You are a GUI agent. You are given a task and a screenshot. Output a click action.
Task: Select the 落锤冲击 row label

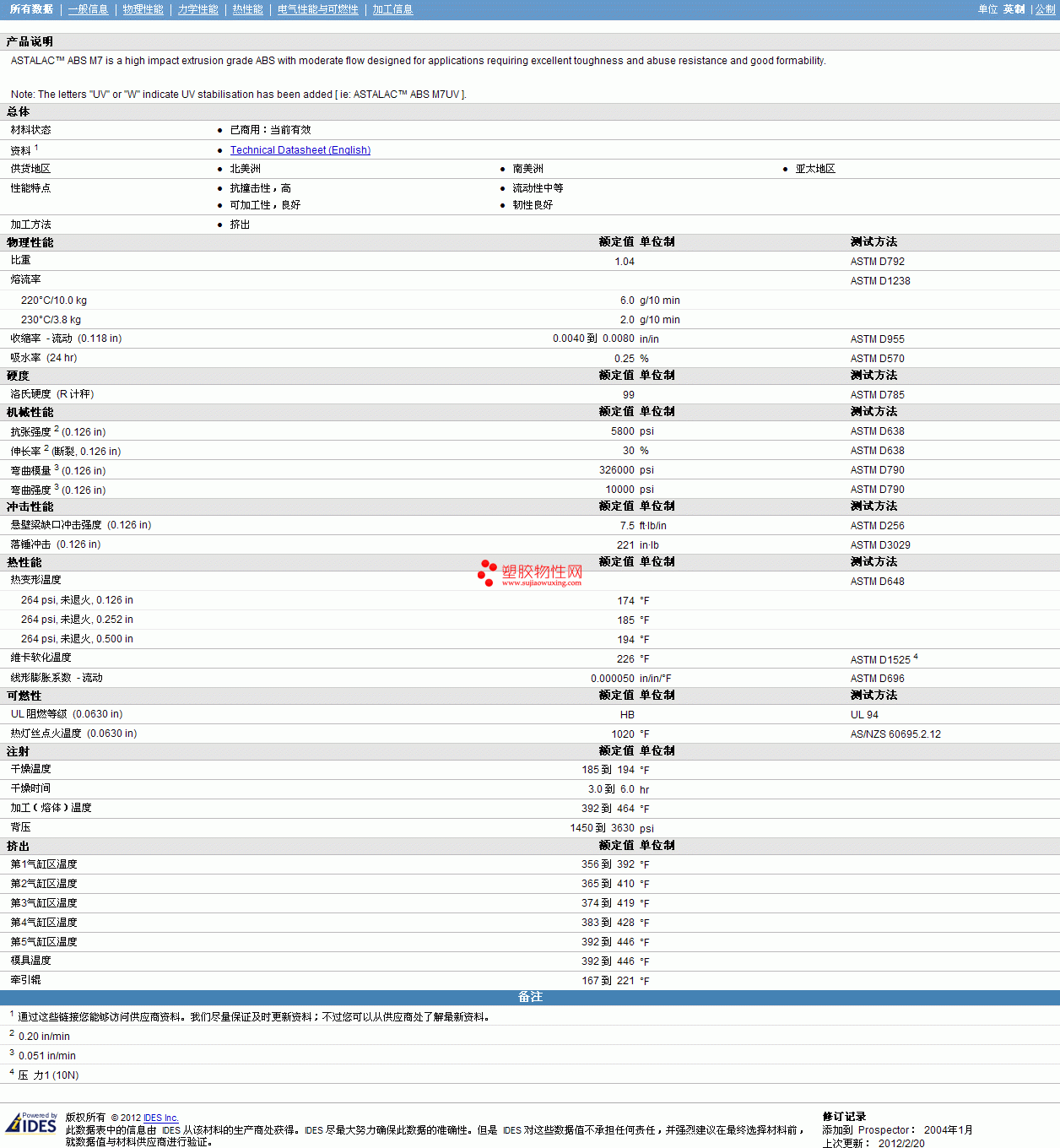(x=56, y=544)
